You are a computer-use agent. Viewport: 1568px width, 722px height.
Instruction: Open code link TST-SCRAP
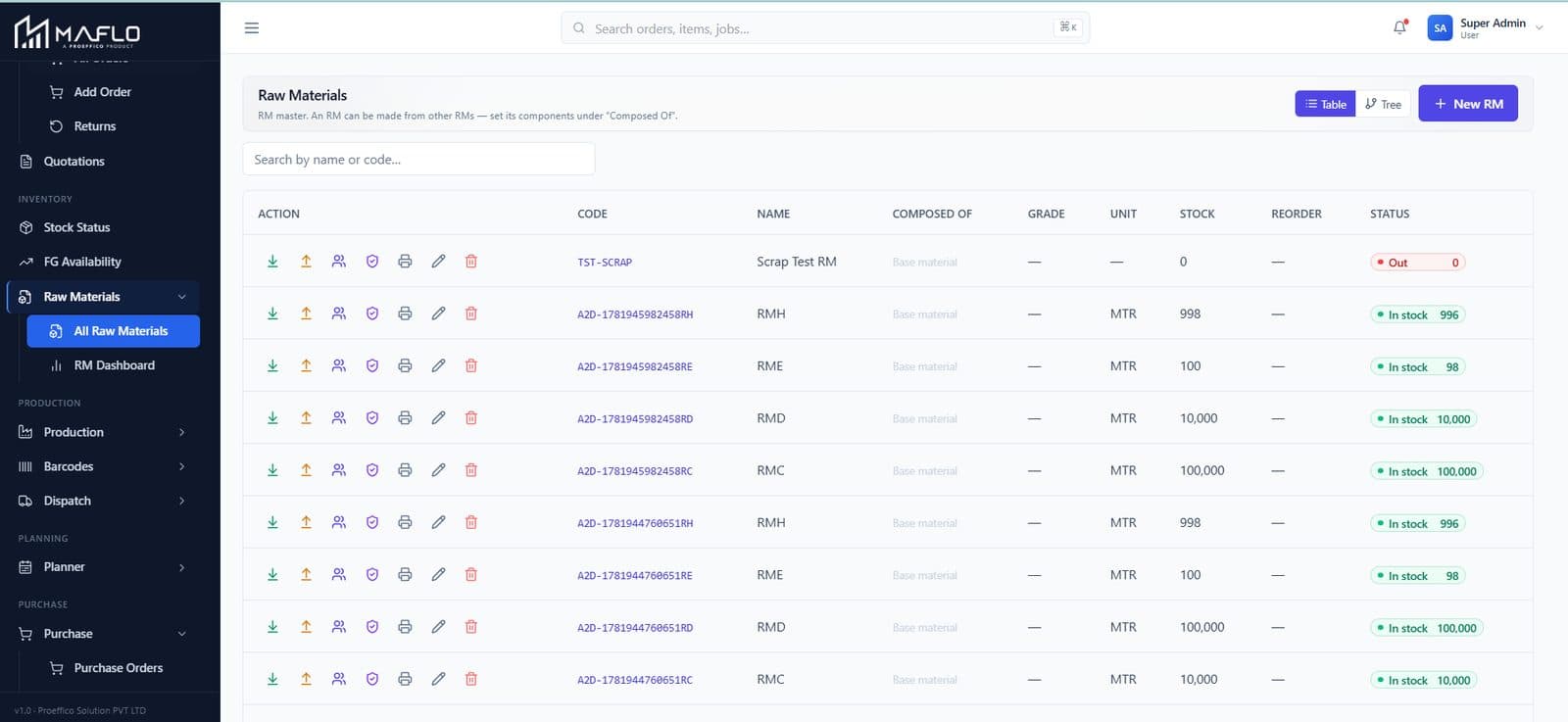605,263
